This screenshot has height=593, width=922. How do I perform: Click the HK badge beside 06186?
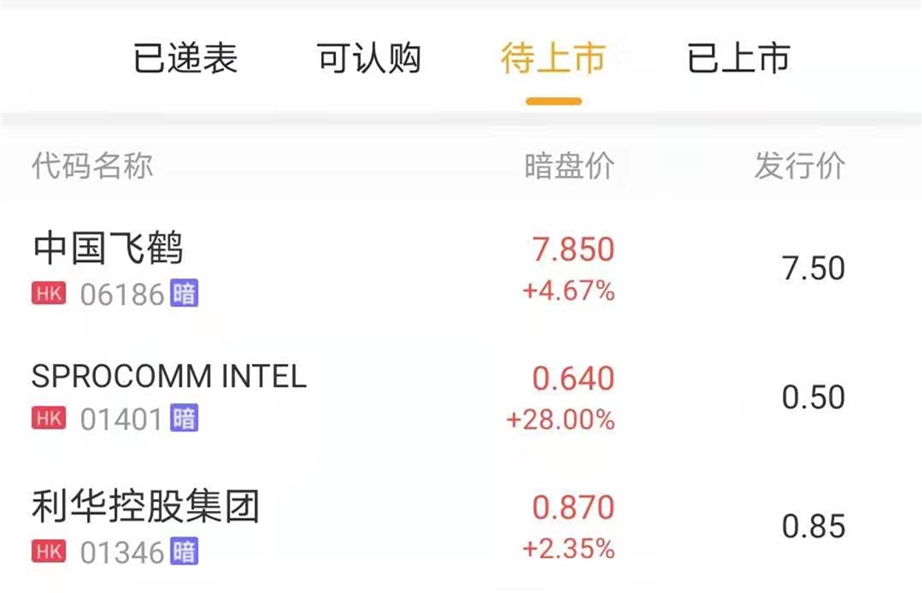coord(49,294)
